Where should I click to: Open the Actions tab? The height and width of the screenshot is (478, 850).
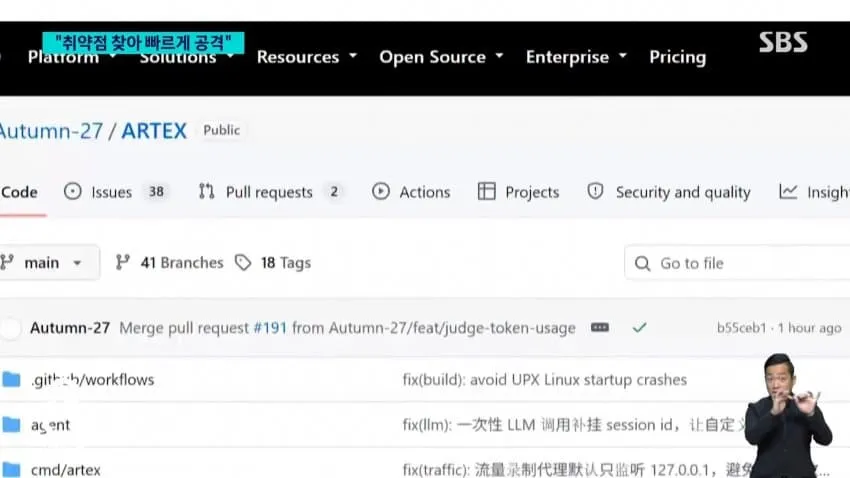click(411, 192)
